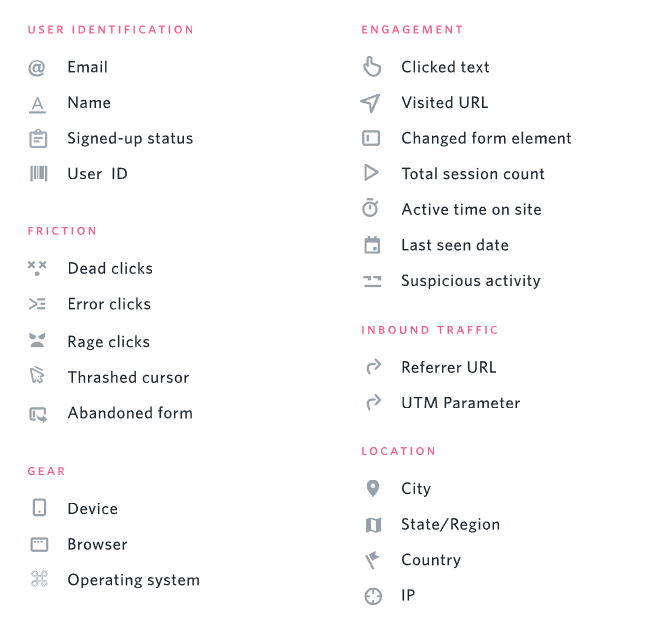This screenshot has height=635, width=661.
Task: Choose the Browser filter label
Action: pos(97,544)
